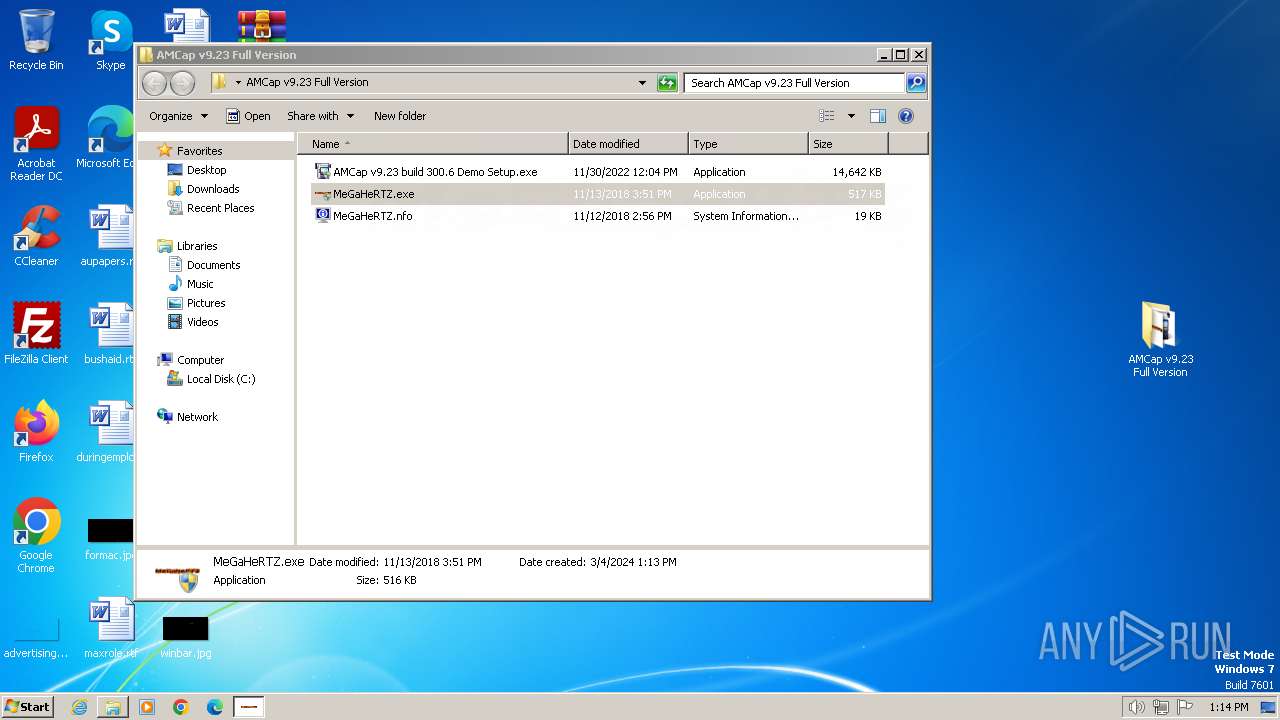Image resolution: width=1280 pixels, height=720 pixels.
Task: Click the search box field
Action: (795, 83)
